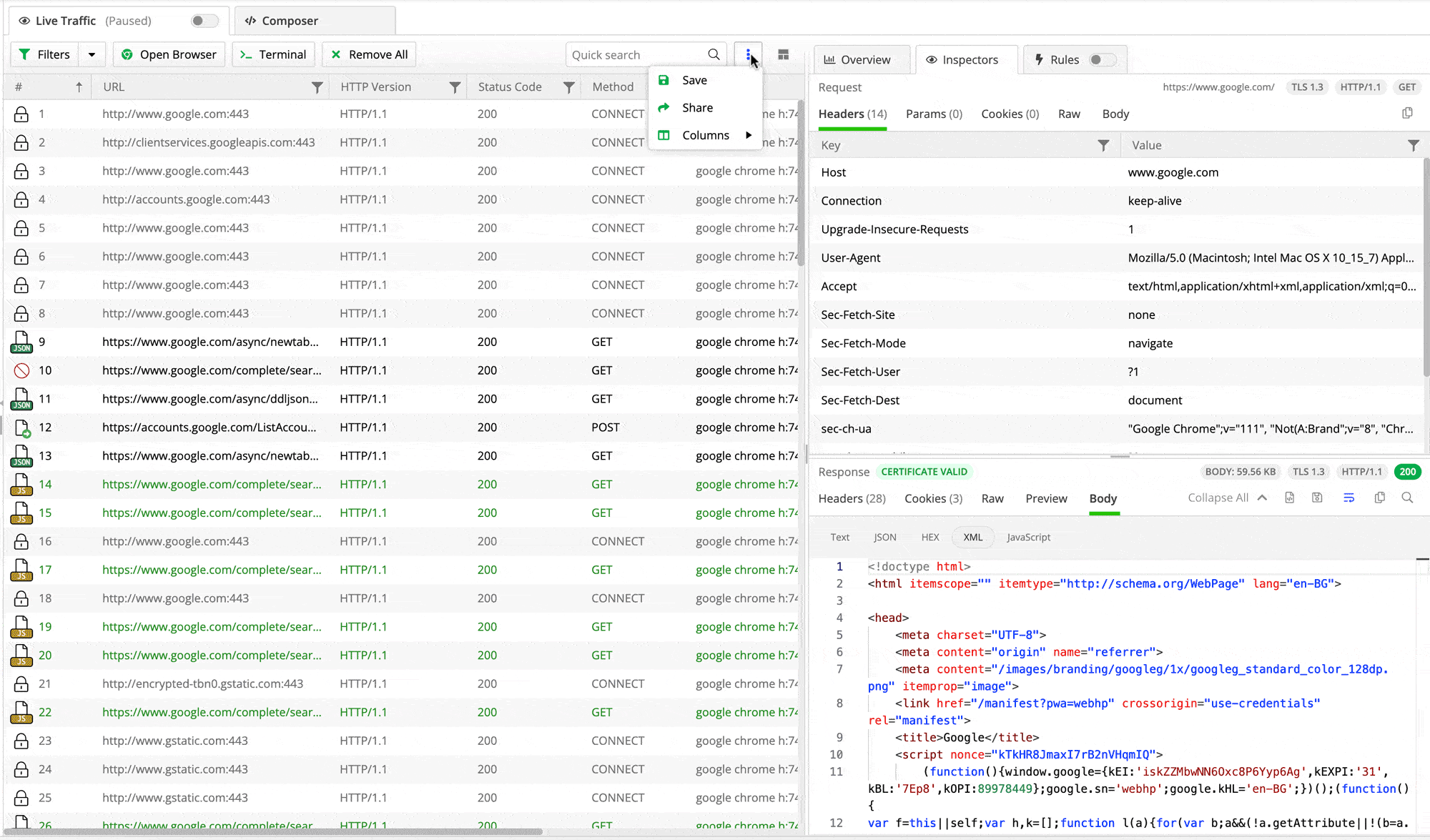The image size is (1430, 840).
Task: Click the JSON file icon of session 13
Action: (21, 456)
